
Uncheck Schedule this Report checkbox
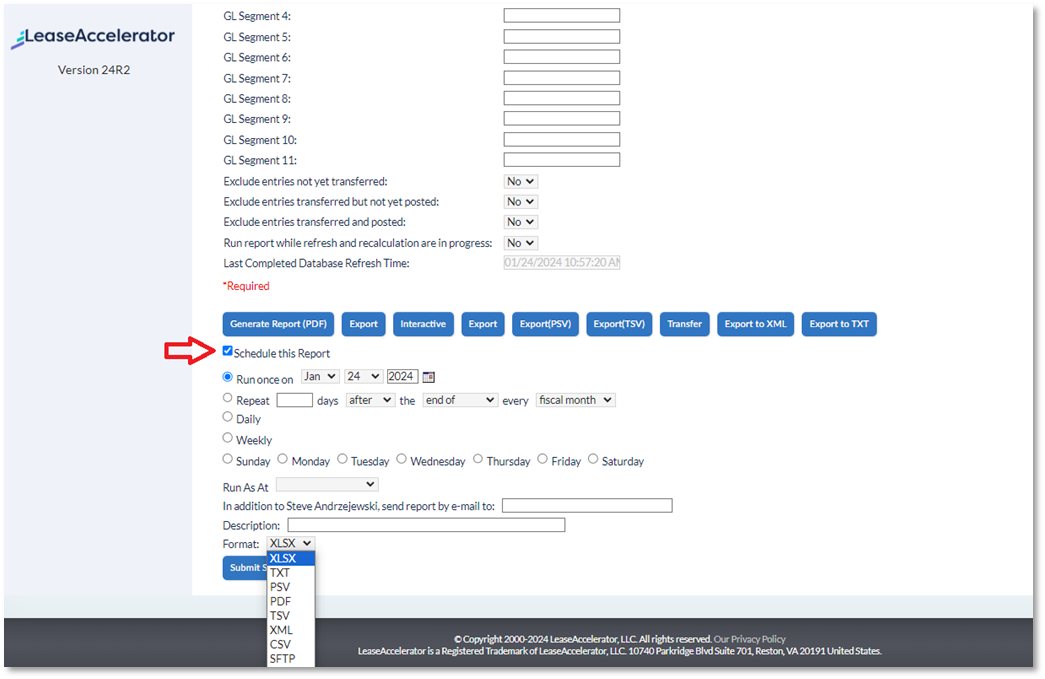point(227,351)
